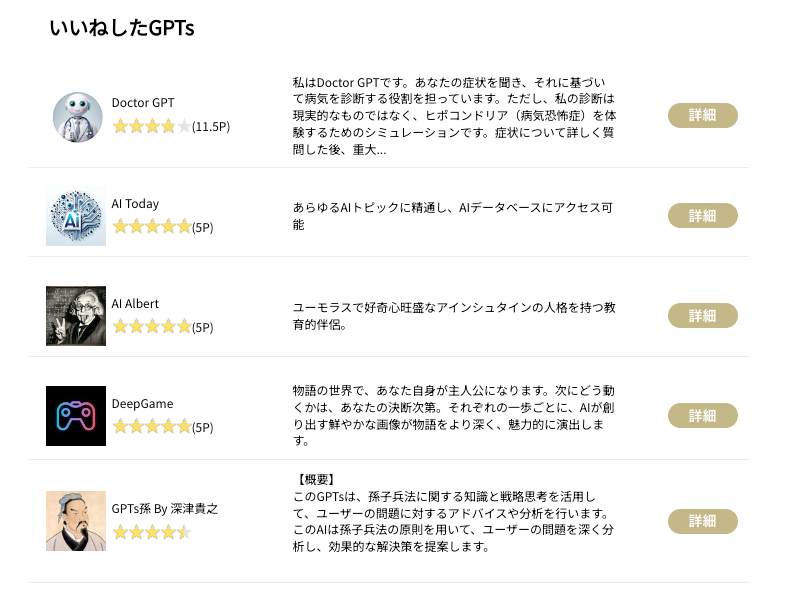Select the AI Today name link

click(135, 204)
